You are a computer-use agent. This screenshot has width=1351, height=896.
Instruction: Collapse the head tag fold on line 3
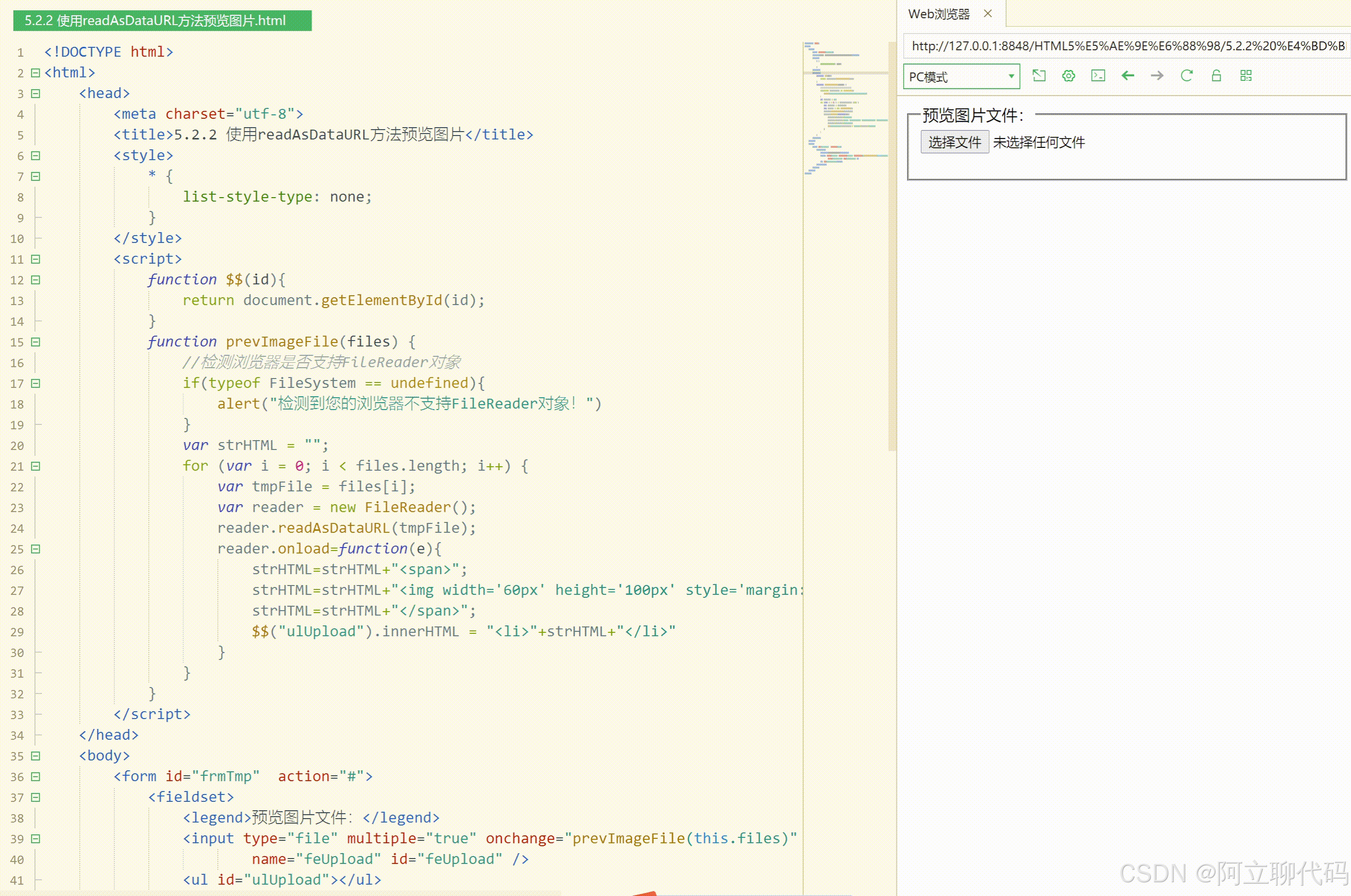point(36,93)
